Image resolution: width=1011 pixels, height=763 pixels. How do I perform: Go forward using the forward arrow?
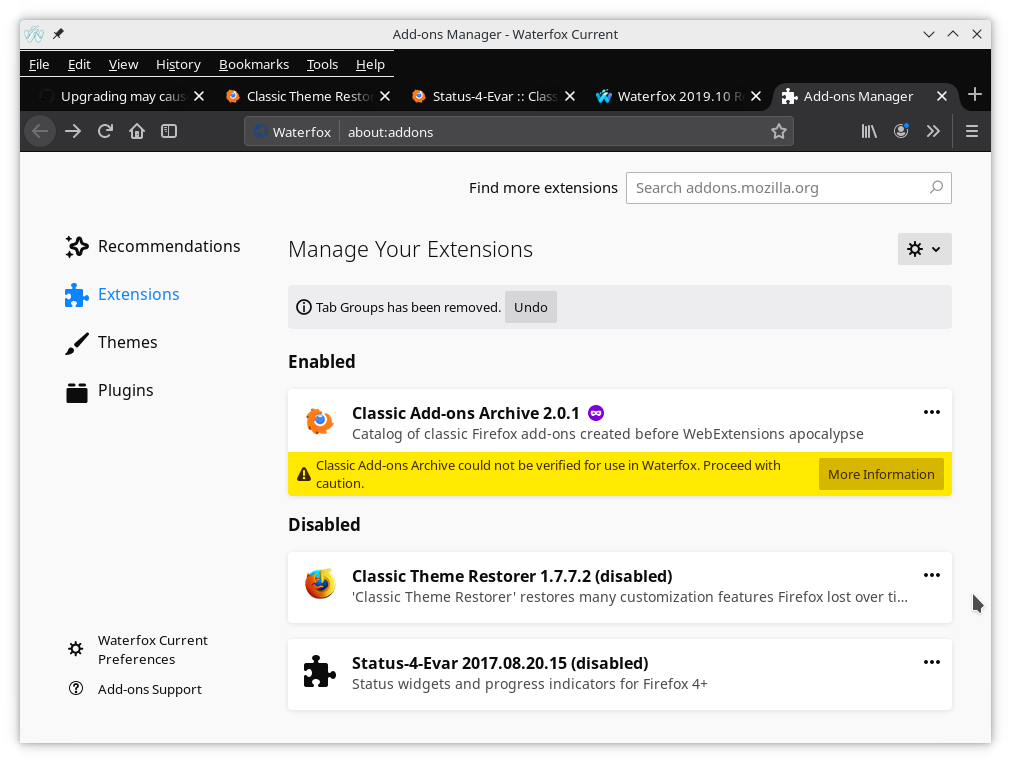[x=73, y=132]
